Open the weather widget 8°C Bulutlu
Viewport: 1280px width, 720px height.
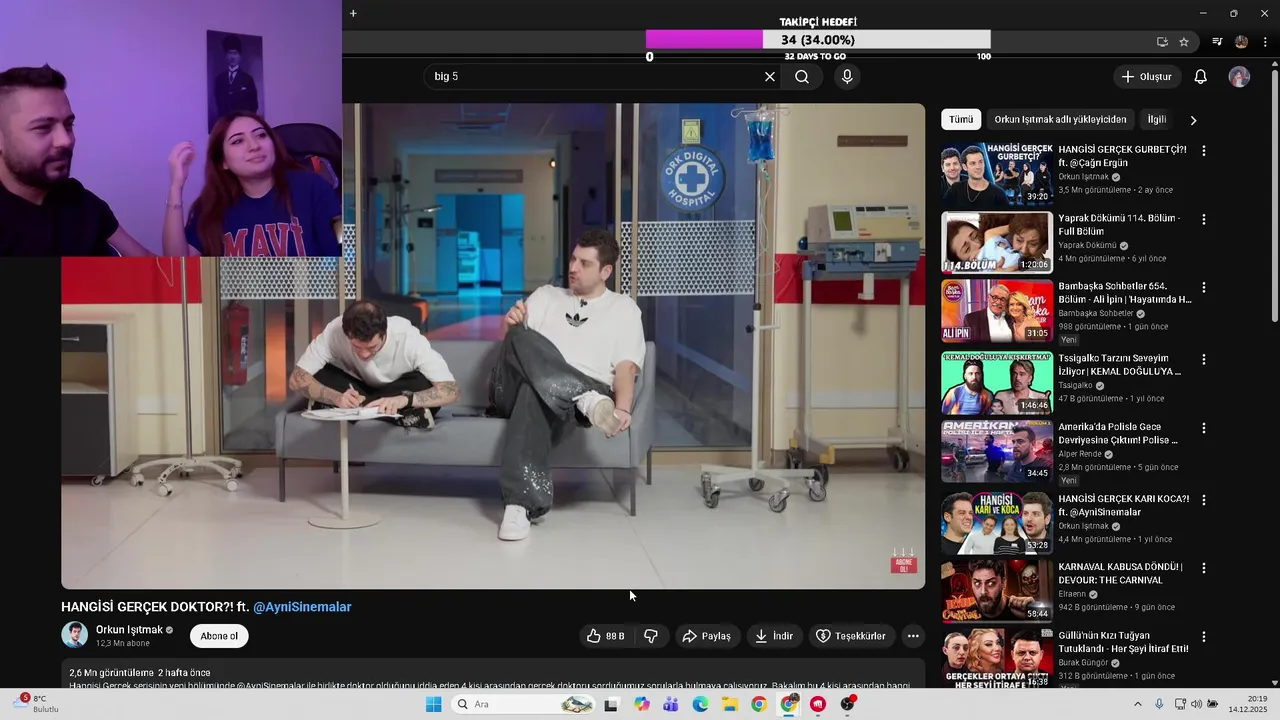37,704
